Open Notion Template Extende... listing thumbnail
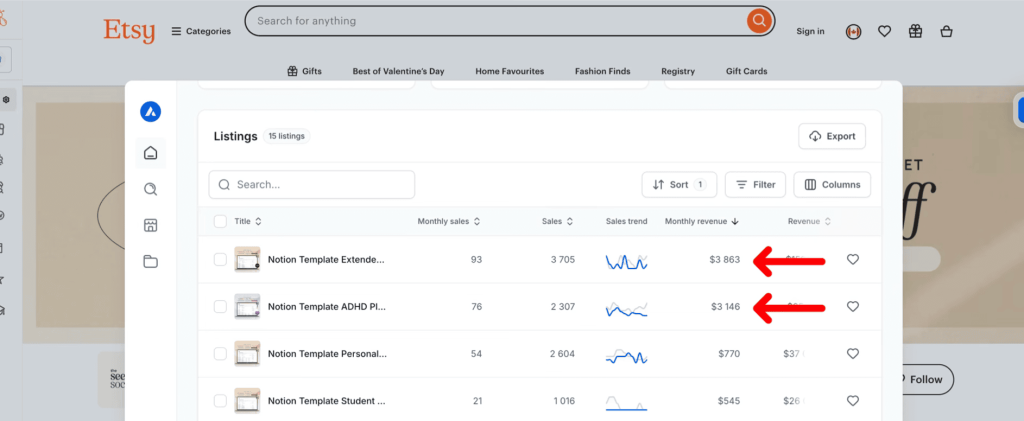This screenshot has width=1024, height=421. [x=248, y=260]
